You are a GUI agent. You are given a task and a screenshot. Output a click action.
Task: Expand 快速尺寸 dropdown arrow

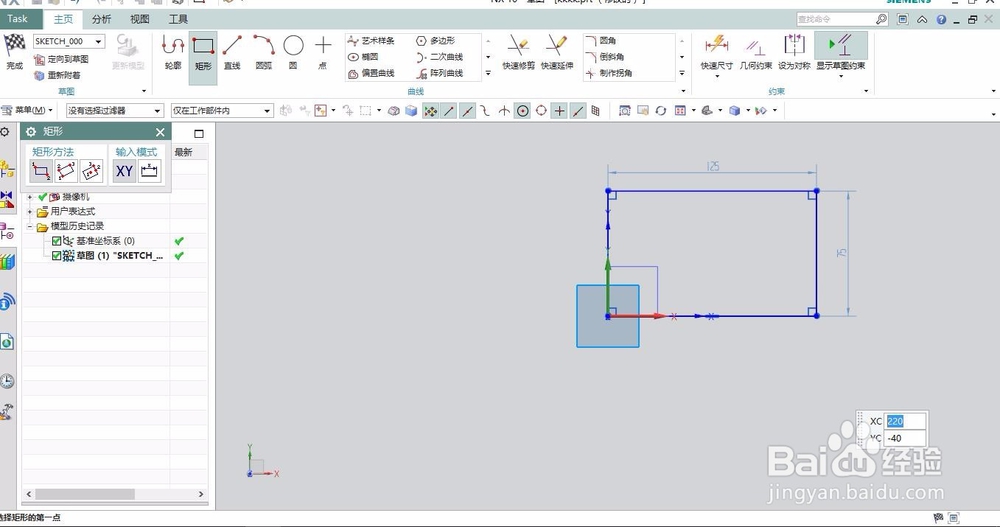[716, 77]
